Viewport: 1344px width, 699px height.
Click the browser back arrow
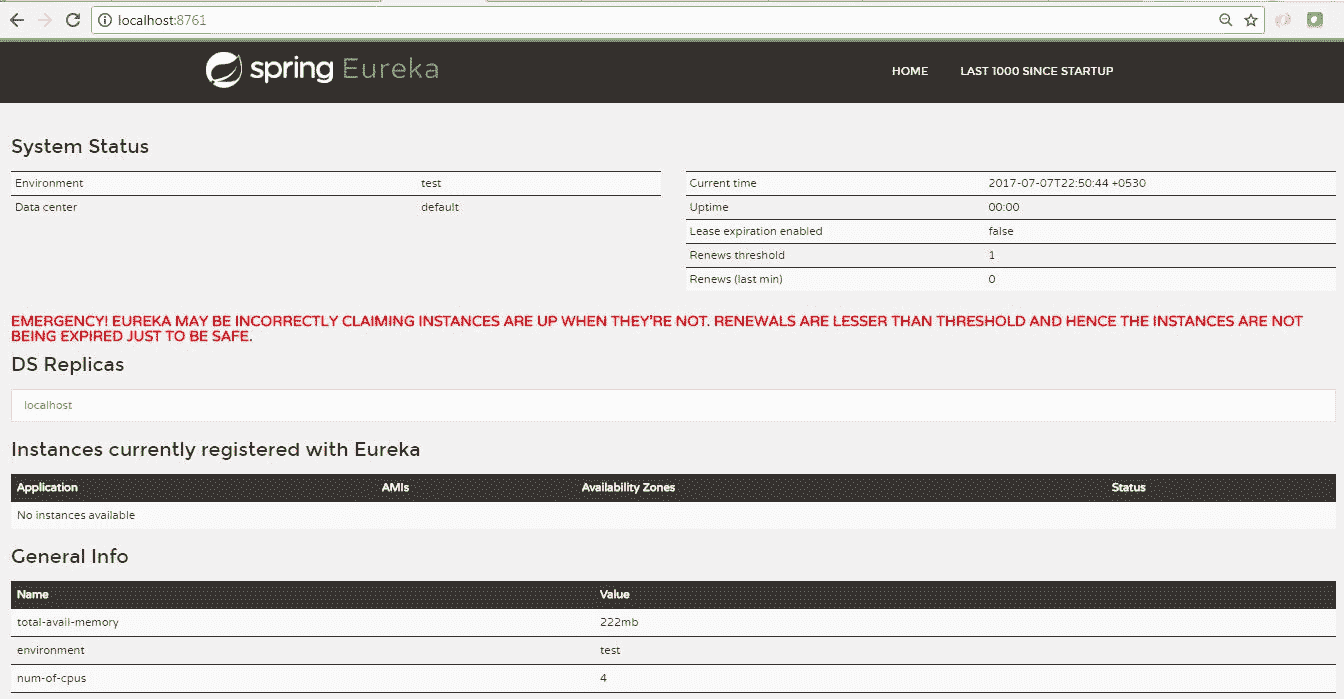click(x=16, y=20)
